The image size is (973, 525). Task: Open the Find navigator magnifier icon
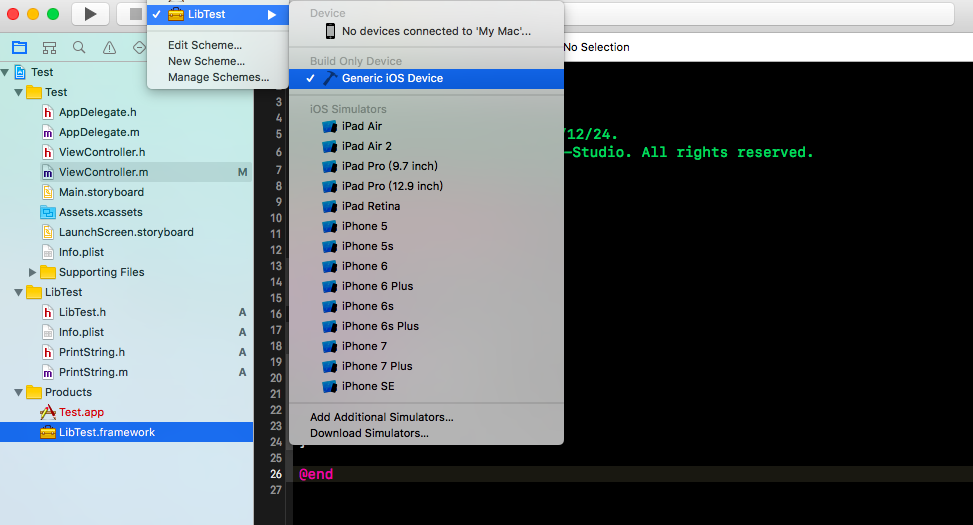[79, 47]
